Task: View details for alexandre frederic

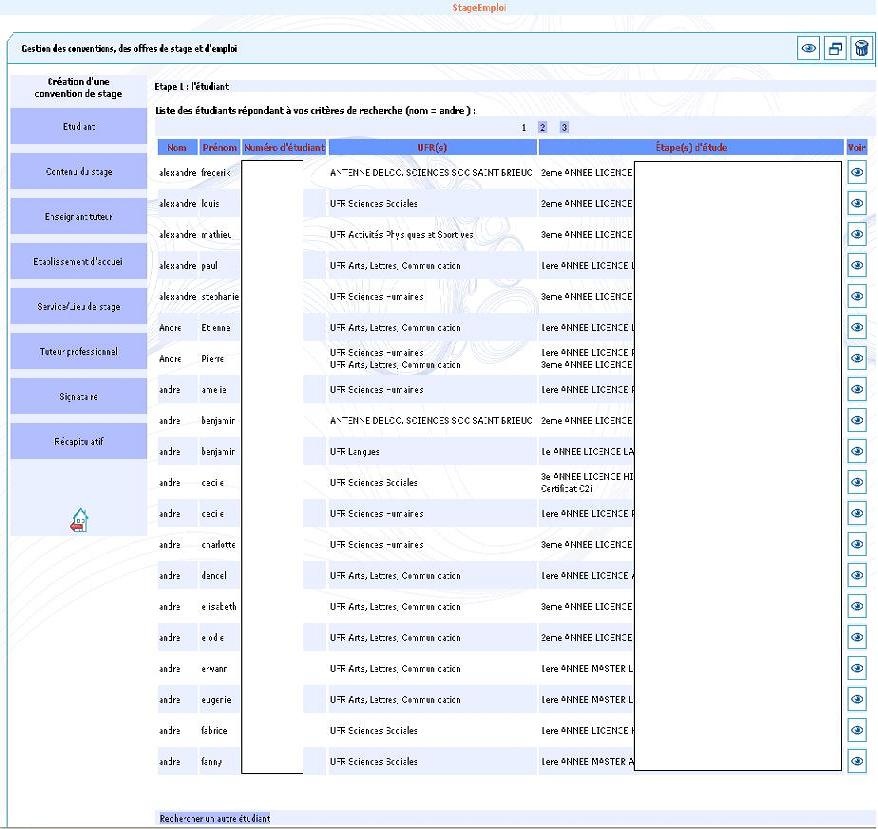Action: click(x=857, y=172)
